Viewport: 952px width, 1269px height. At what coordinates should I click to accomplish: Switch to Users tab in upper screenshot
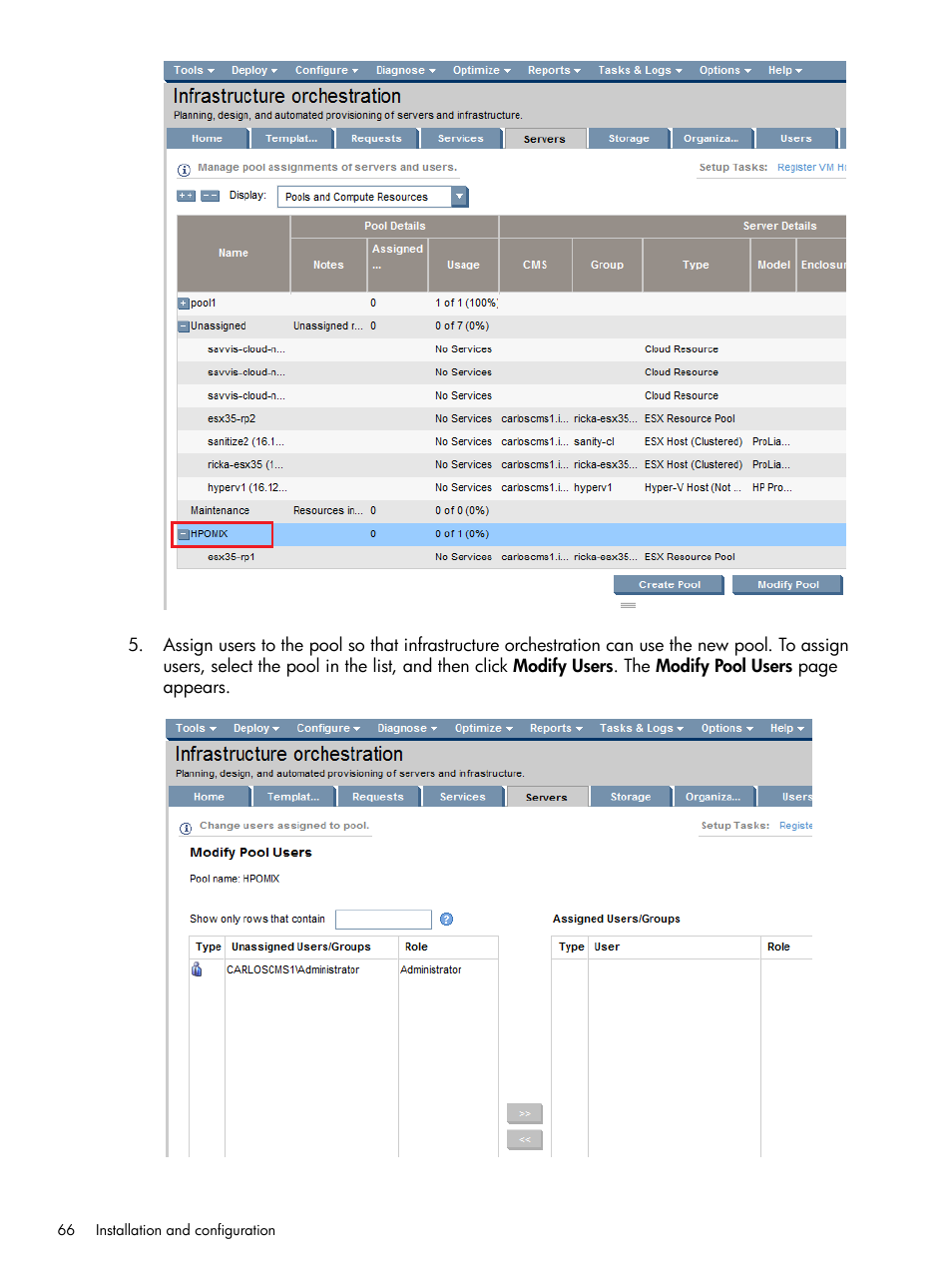coord(796,139)
